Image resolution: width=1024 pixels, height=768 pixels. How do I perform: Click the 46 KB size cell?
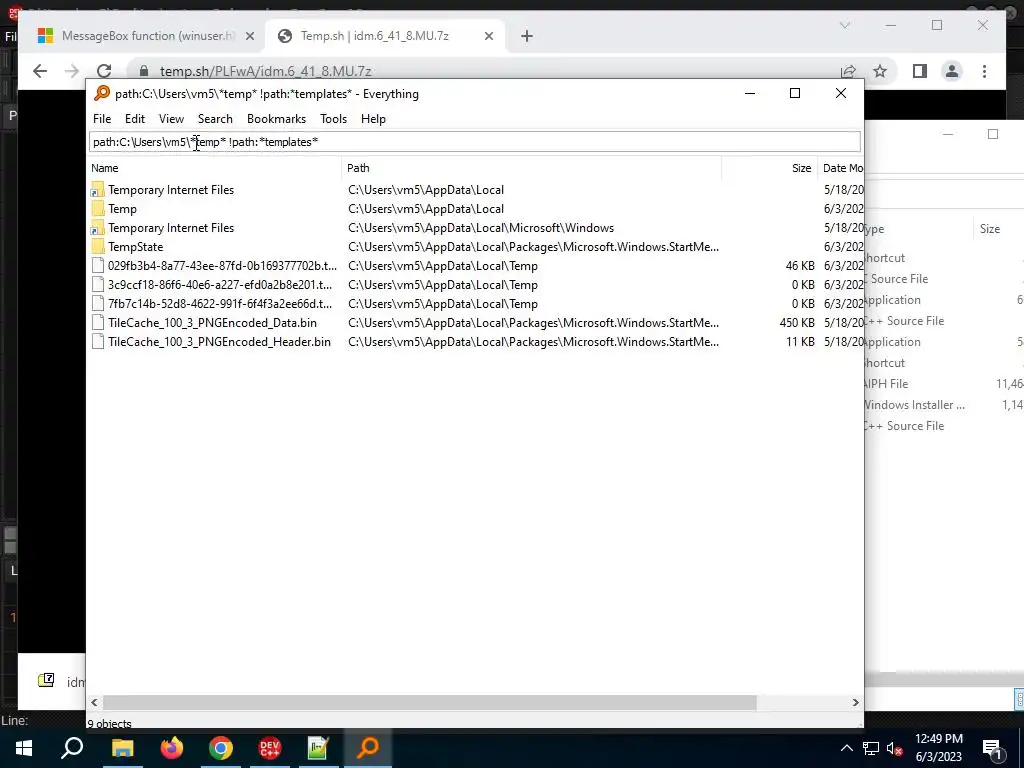[800, 266]
